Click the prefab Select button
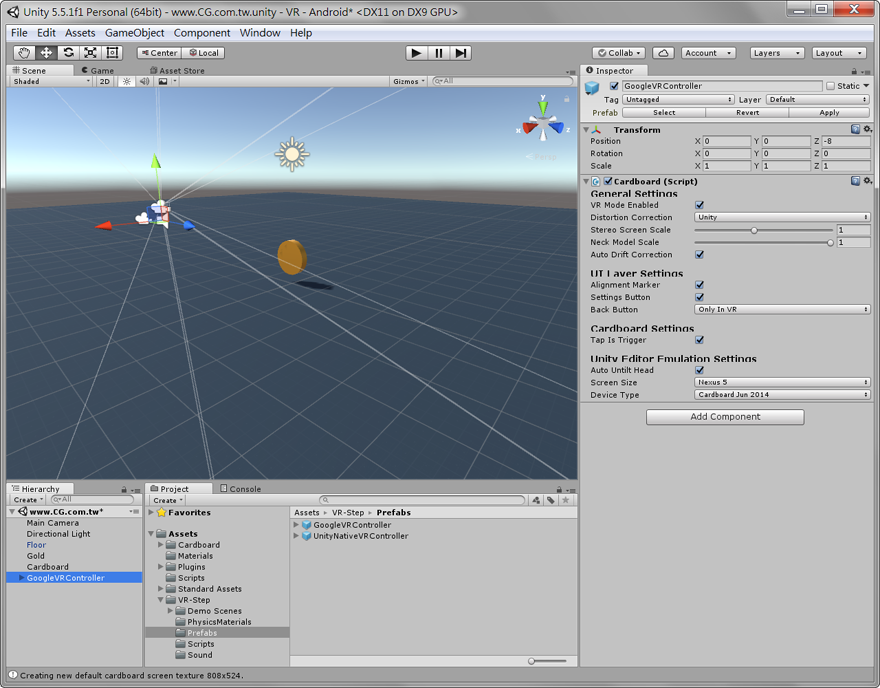The image size is (880, 688). 664,113
